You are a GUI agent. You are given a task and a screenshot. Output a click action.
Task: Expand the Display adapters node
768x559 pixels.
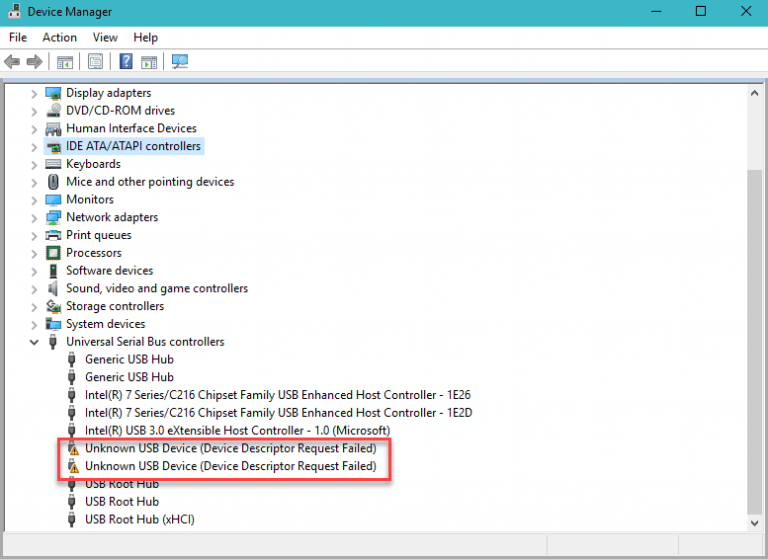[34, 94]
